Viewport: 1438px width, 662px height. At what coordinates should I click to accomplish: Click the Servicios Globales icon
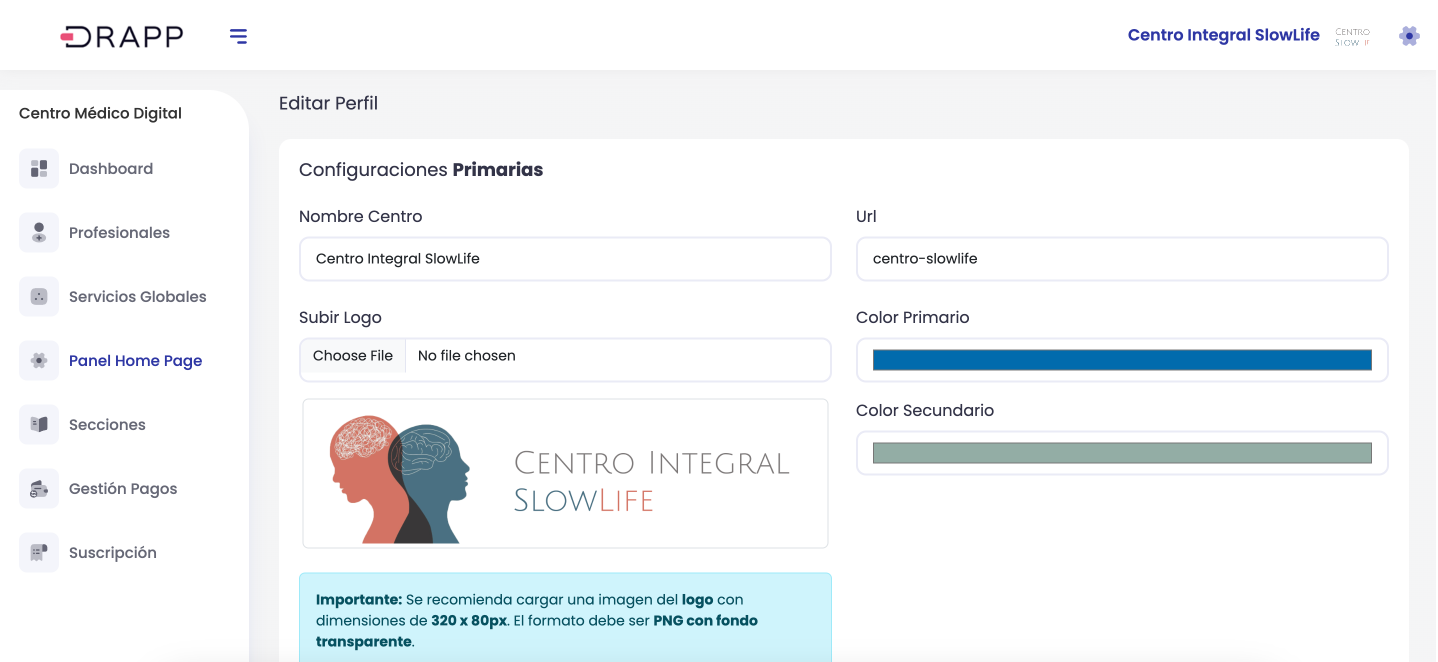point(39,297)
